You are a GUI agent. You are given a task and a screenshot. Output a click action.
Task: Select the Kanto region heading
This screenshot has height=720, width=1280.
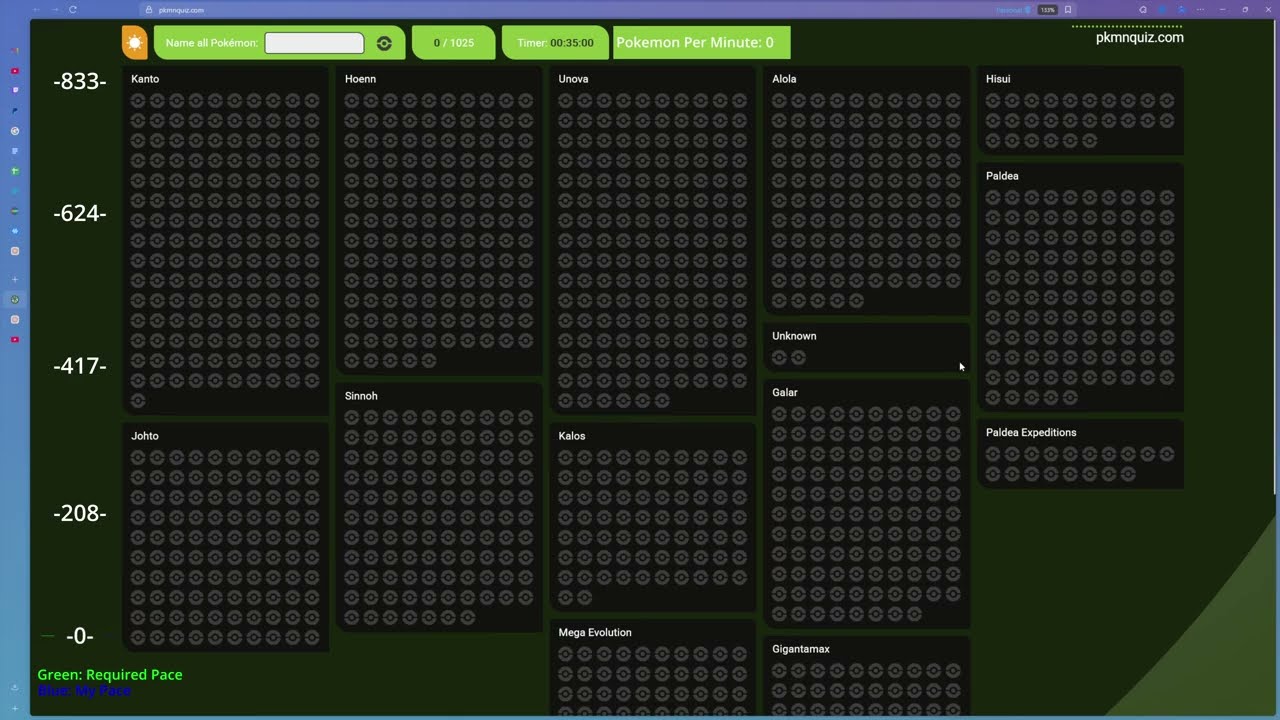(145, 79)
